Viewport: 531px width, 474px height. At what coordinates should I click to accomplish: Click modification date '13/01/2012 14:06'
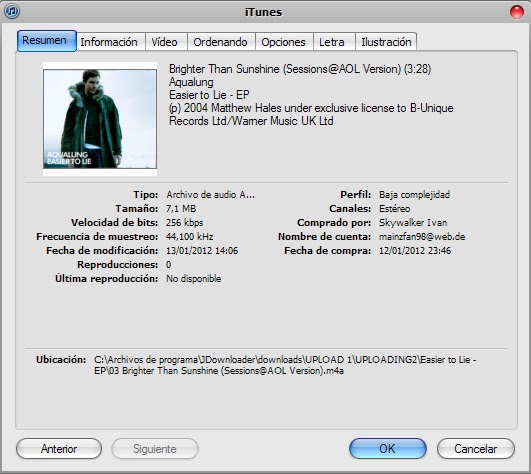tap(202, 251)
